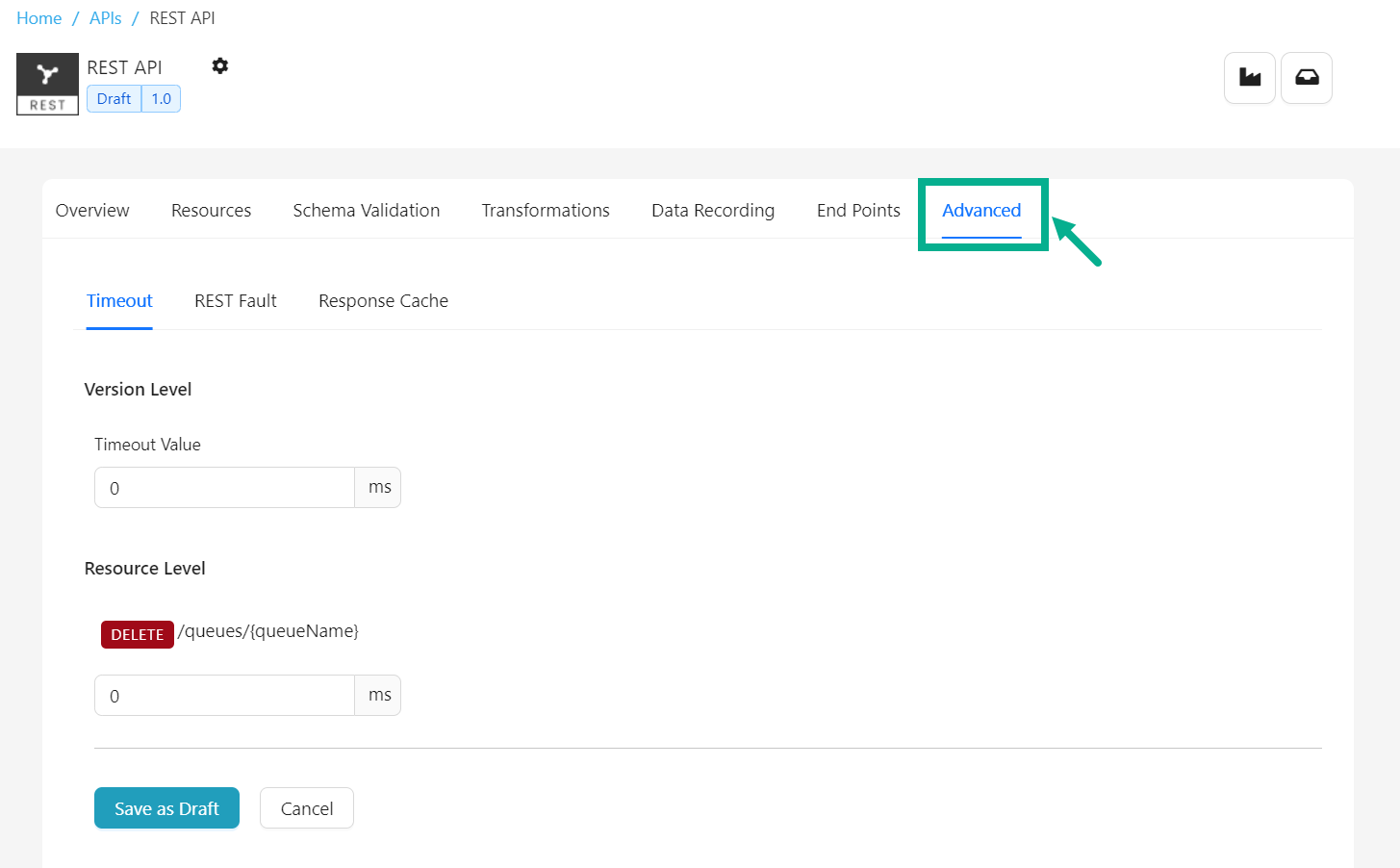Open the End Points tab
This screenshot has height=868, width=1400.
point(858,211)
